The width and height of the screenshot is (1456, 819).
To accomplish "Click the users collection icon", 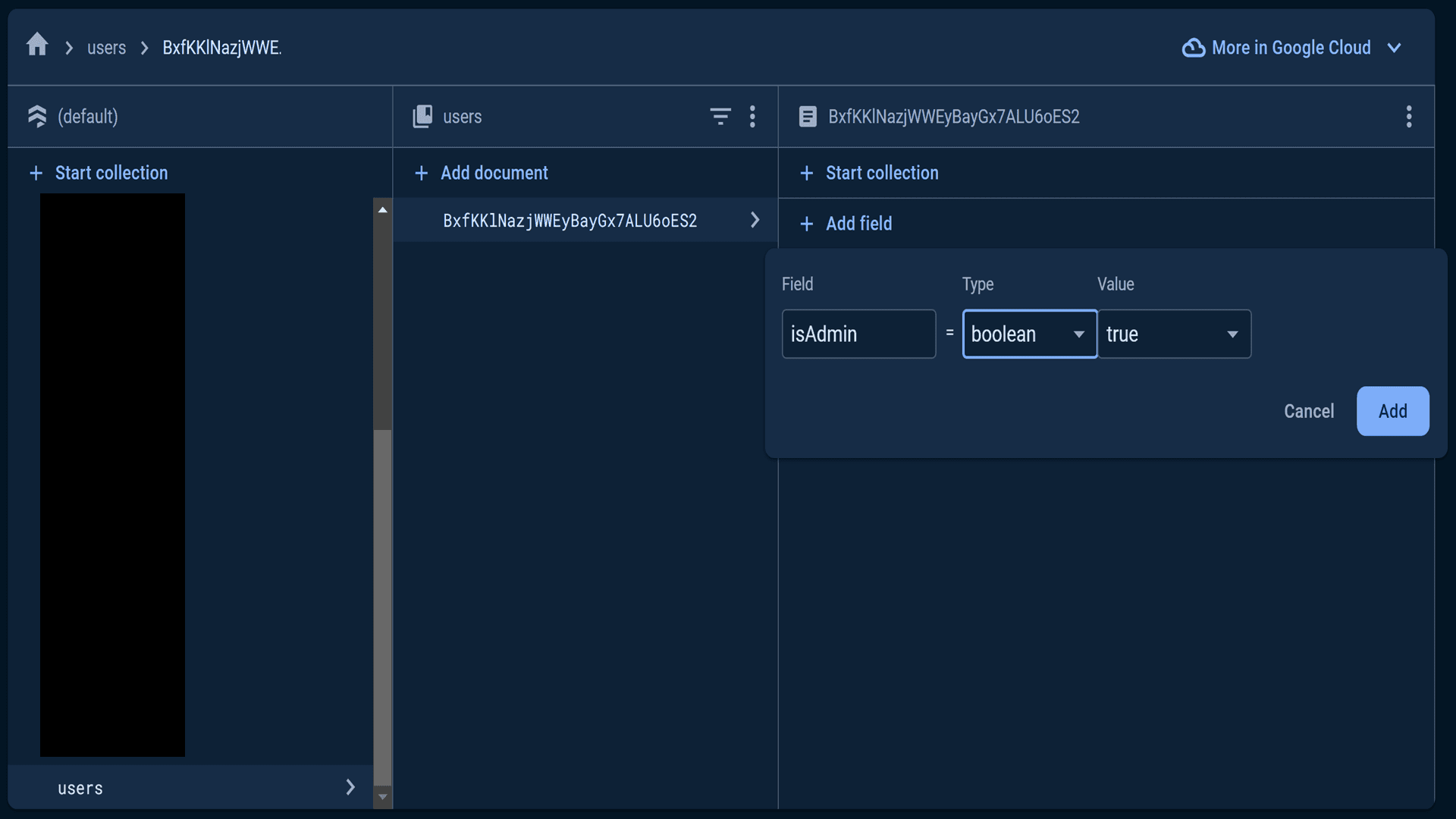I will click(x=421, y=116).
